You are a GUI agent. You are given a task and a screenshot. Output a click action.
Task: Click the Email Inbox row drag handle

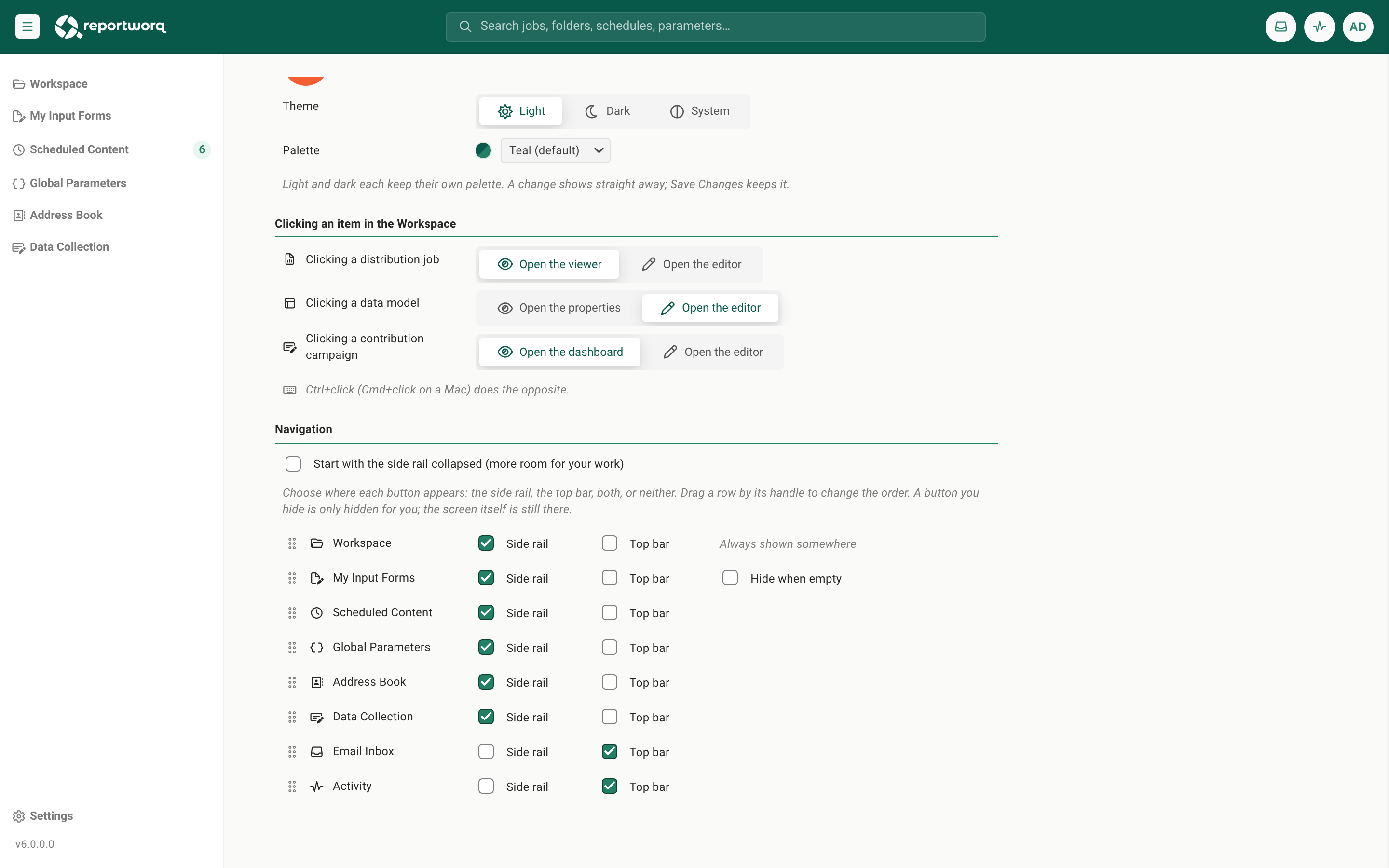click(292, 751)
